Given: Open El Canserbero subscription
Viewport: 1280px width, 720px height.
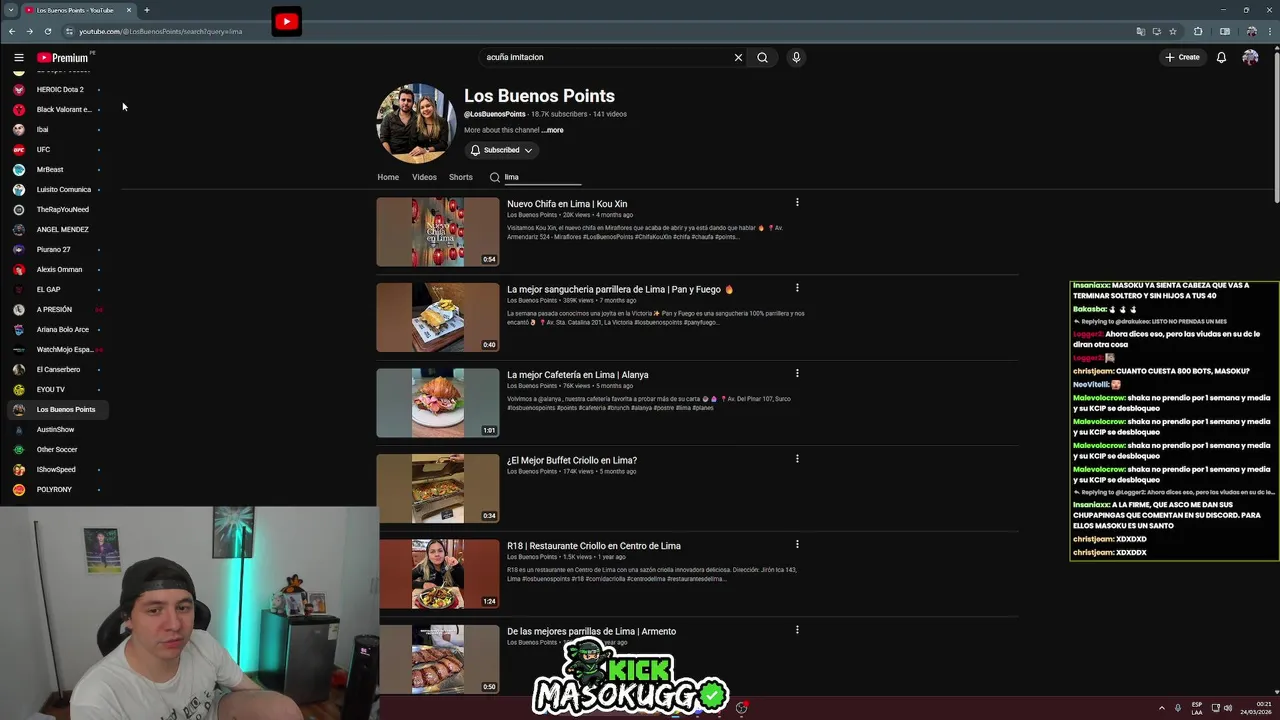Looking at the screenshot, I should tap(58, 369).
